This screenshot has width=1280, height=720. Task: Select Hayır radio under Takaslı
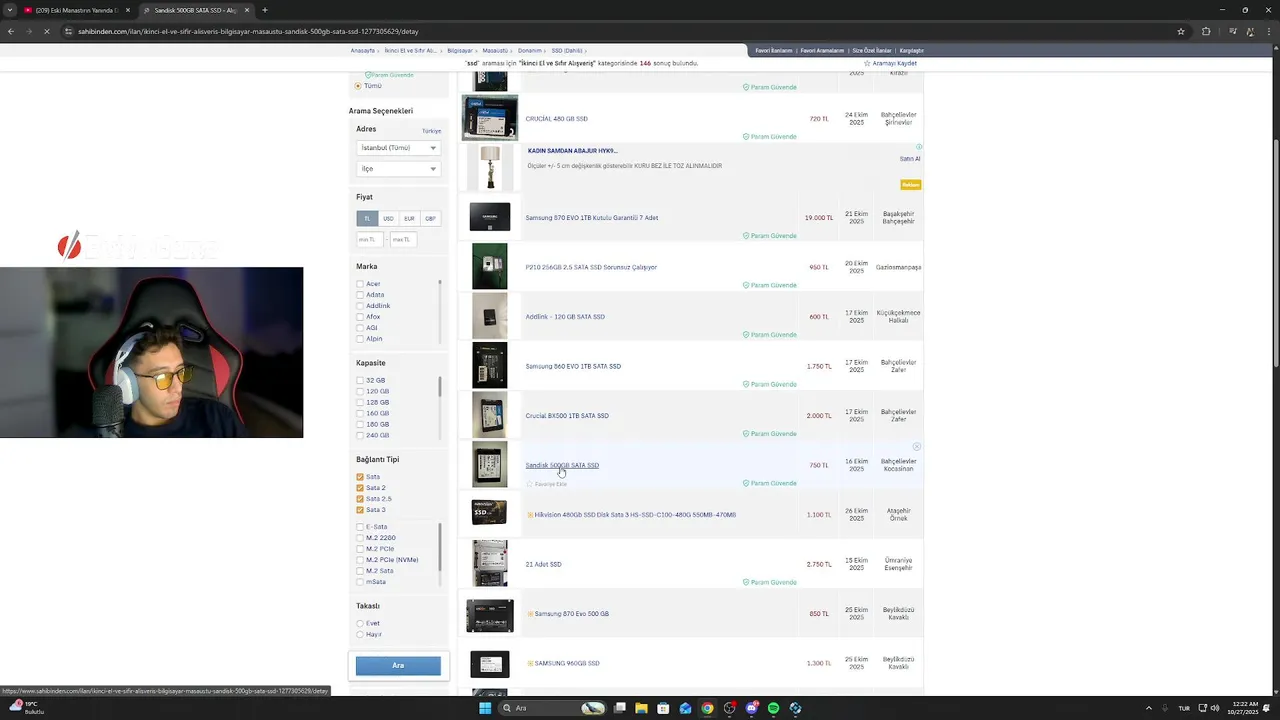[x=360, y=634]
